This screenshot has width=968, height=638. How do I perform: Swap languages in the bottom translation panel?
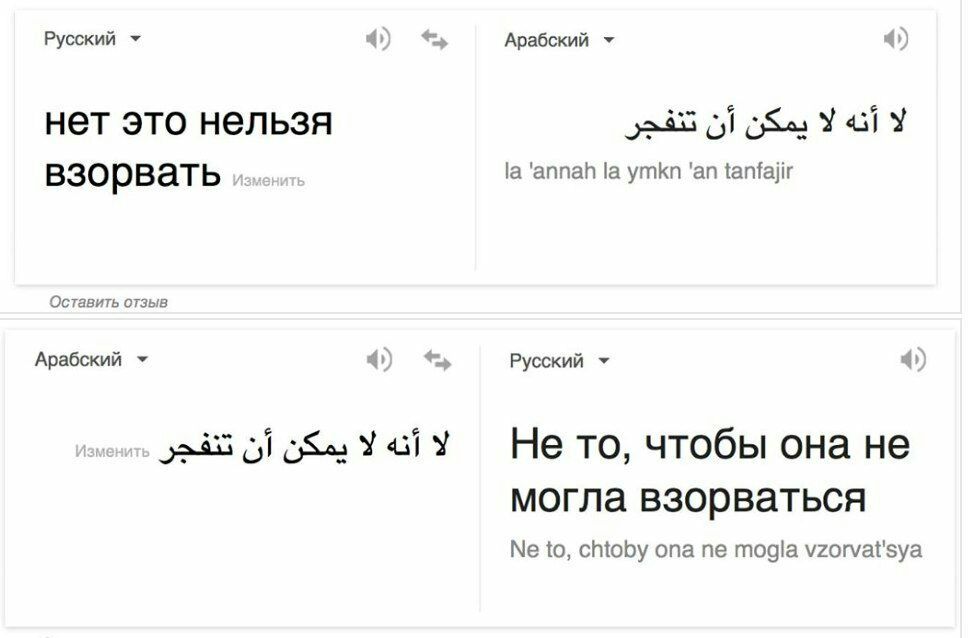coord(437,360)
